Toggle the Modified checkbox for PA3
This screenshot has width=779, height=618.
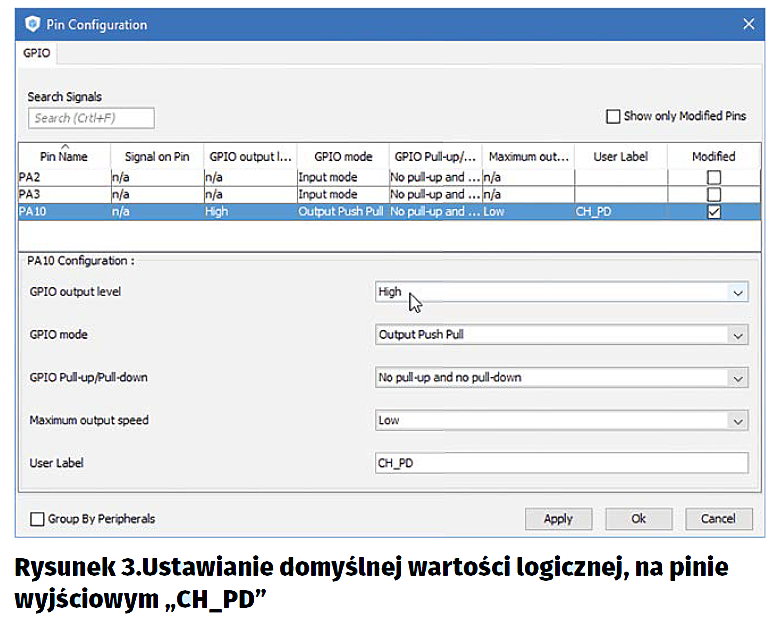[x=713, y=194]
